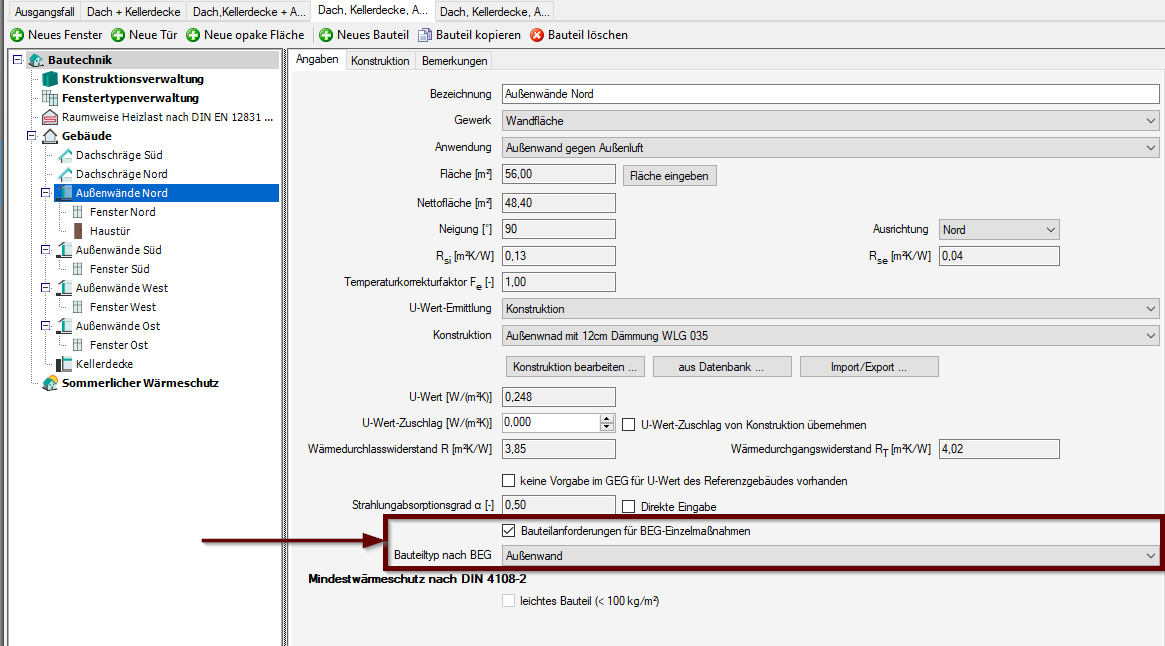
Task: Click the Bauteil kopieren icon
Action: pos(425,35)
